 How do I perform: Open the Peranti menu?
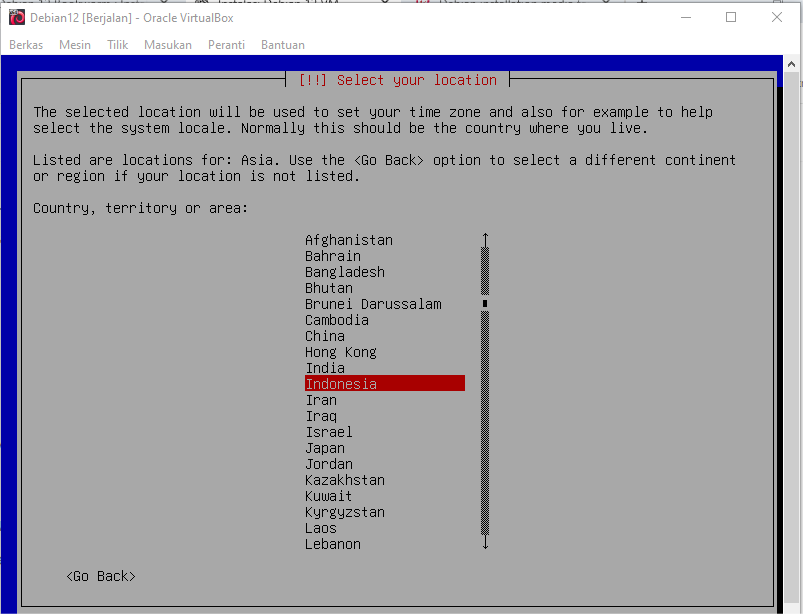point(226,45)
